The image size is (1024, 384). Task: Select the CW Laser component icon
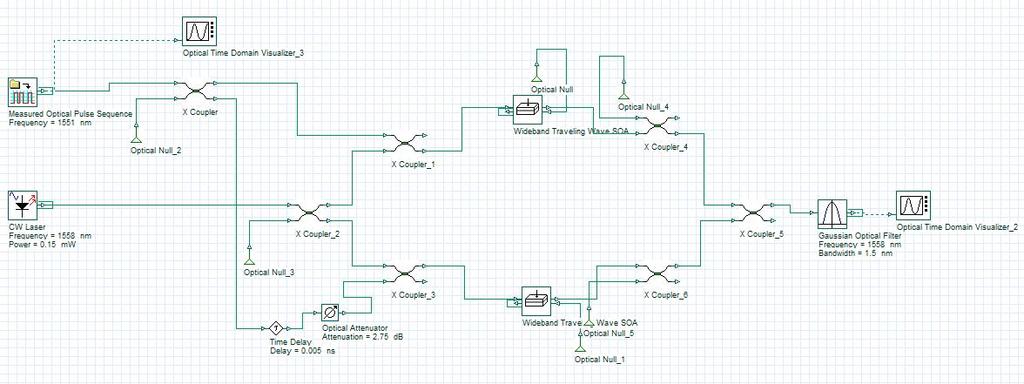23,205
